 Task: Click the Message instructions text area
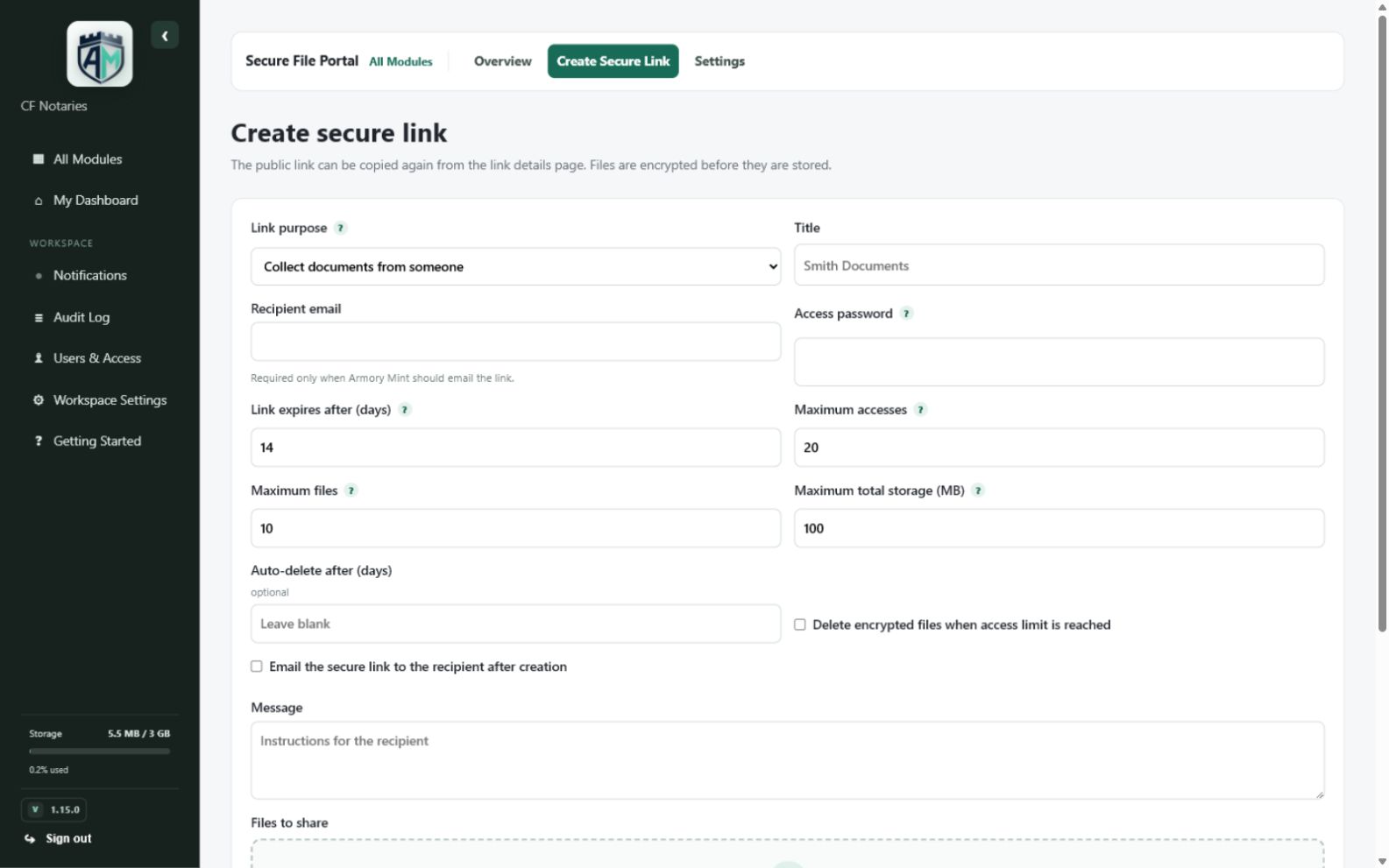tap(787, 761)
